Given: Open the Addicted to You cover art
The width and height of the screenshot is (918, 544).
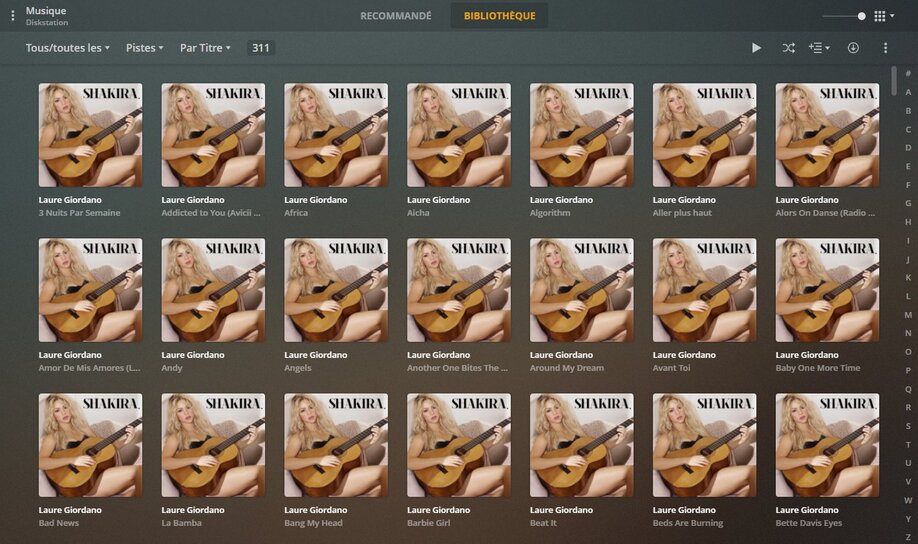Looking at the screenshot, I should click(213, 135).
